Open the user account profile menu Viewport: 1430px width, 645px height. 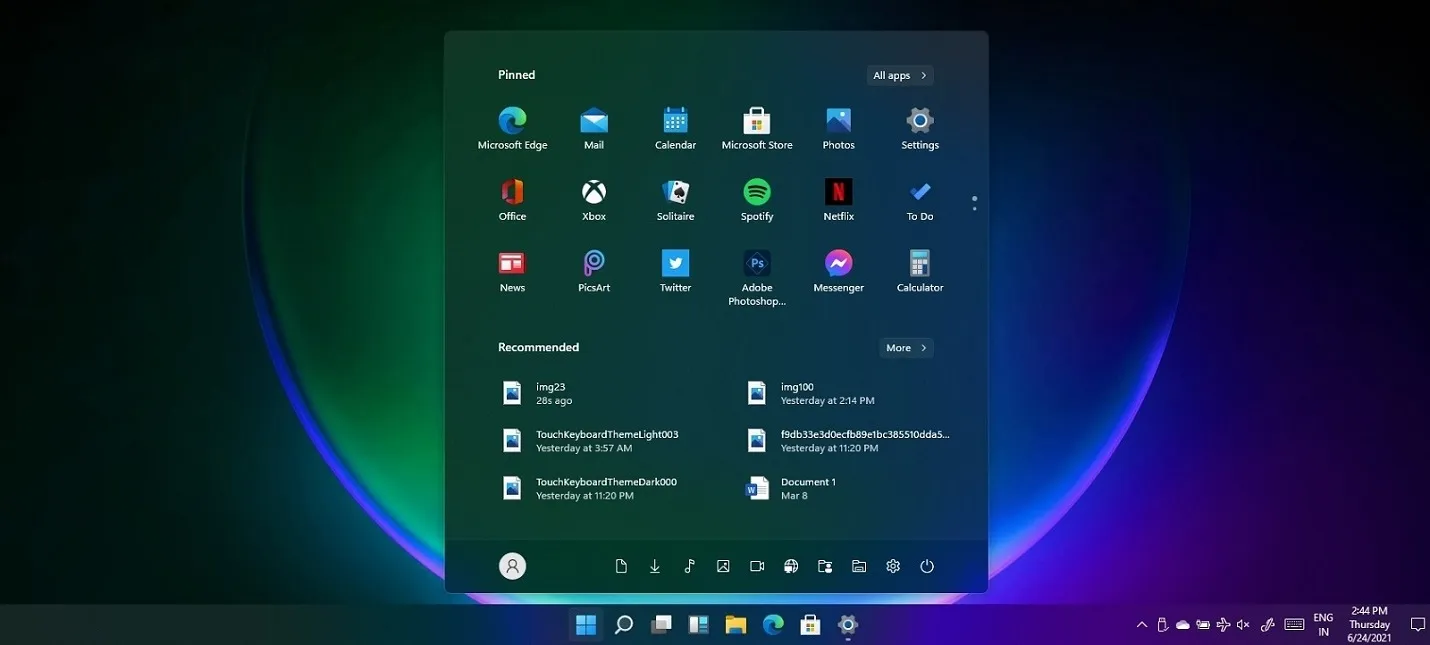(x=512, y=566)
